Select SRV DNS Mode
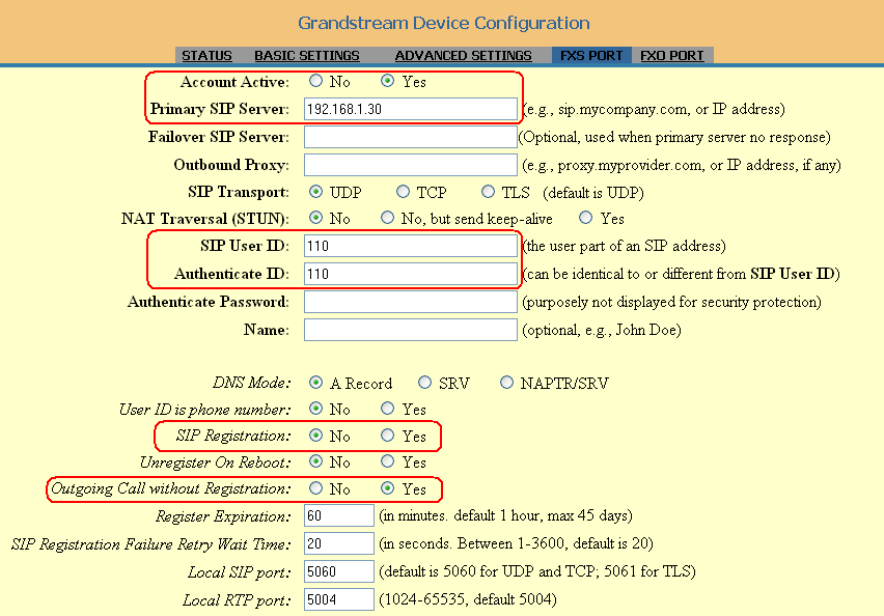The width and height of the screenshot is (884, 616). (x=425, y=383)
